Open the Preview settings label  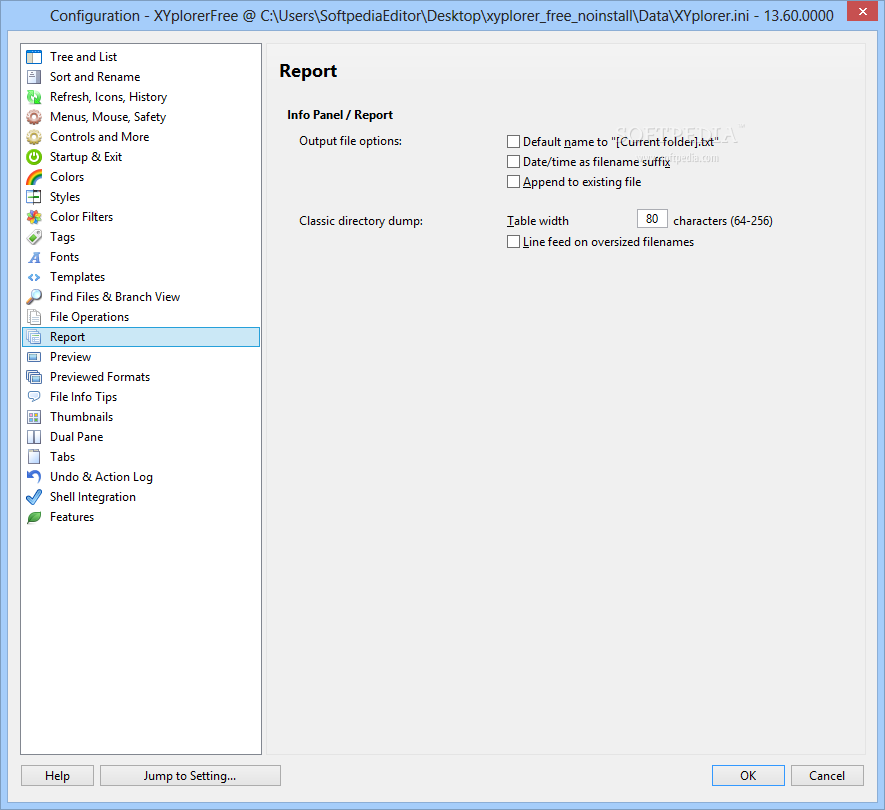70,357
